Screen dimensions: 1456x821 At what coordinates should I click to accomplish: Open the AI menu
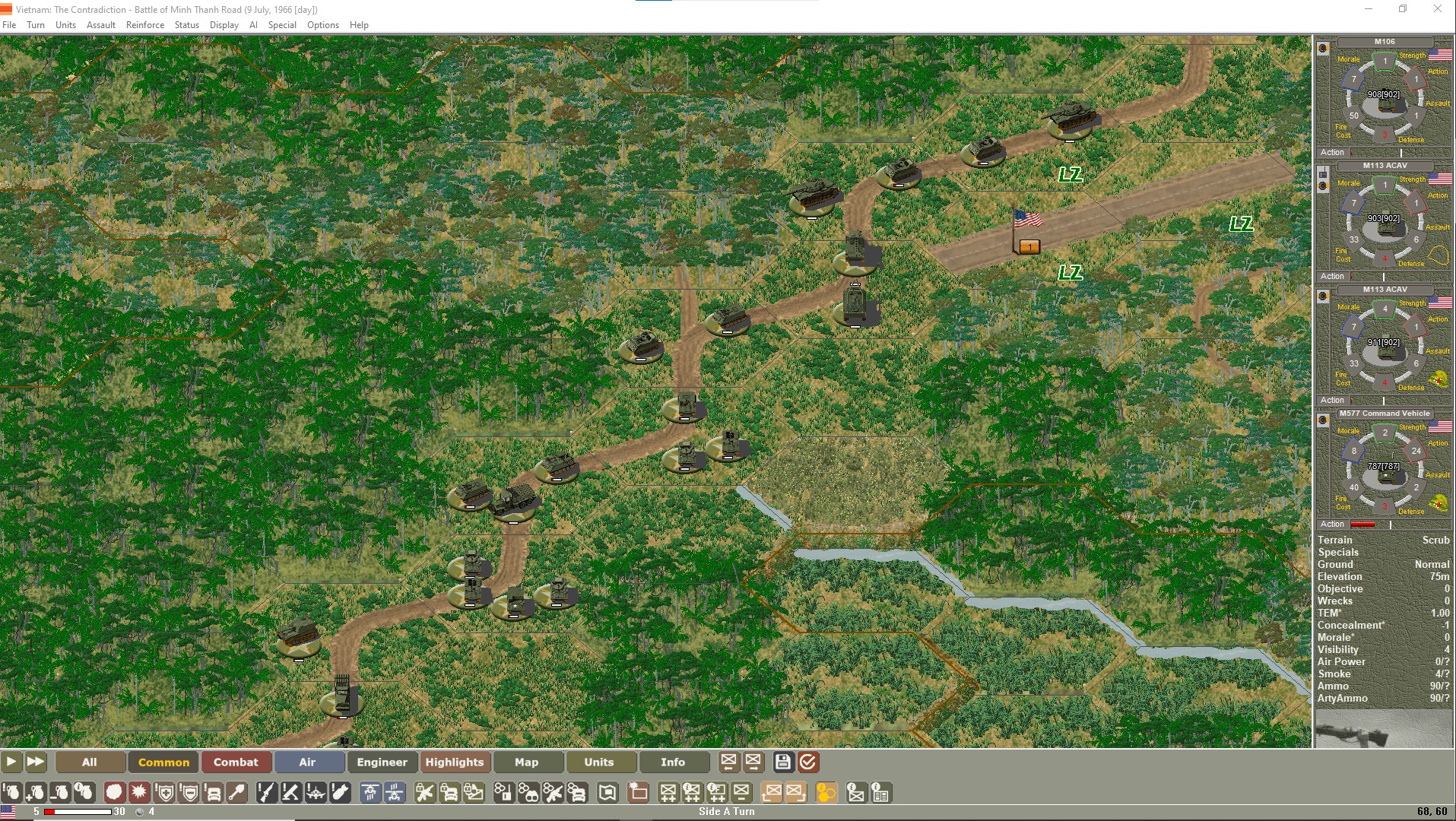(x=254, y=25)
